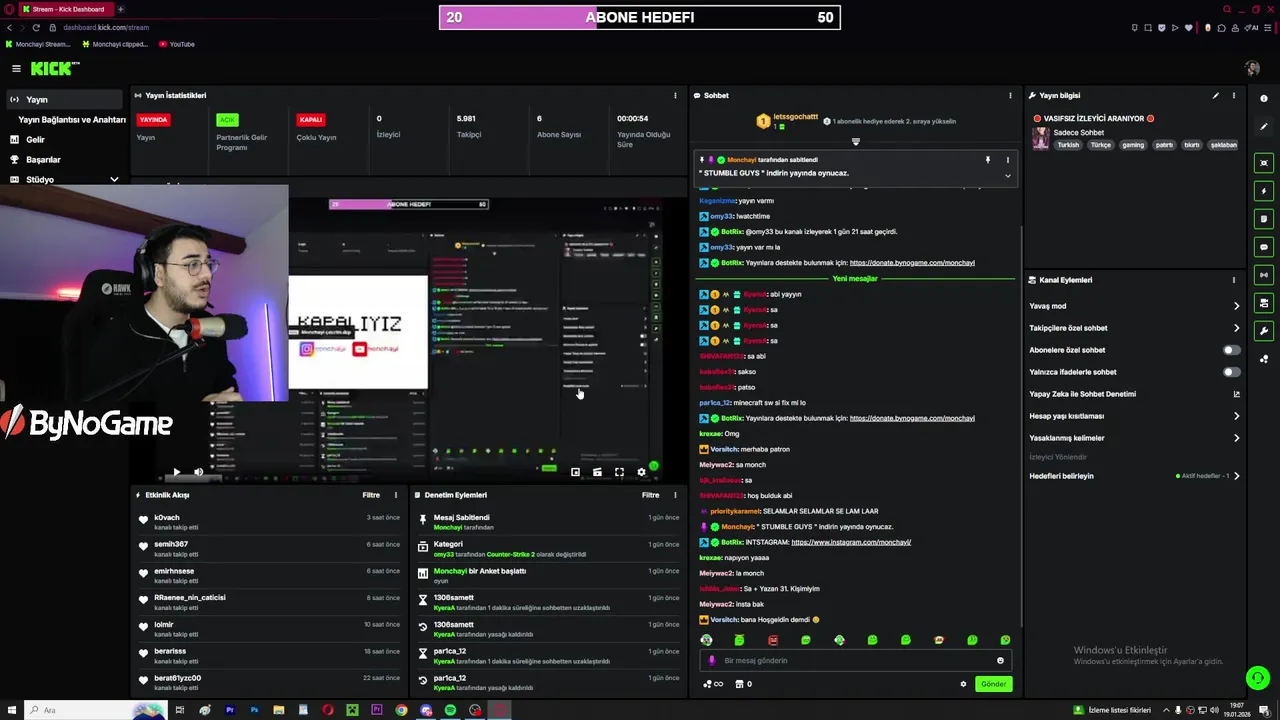The width and height of the screenshot is (1280, 720).
Task: Open chat settings gear icon
Action: (963, 684)
